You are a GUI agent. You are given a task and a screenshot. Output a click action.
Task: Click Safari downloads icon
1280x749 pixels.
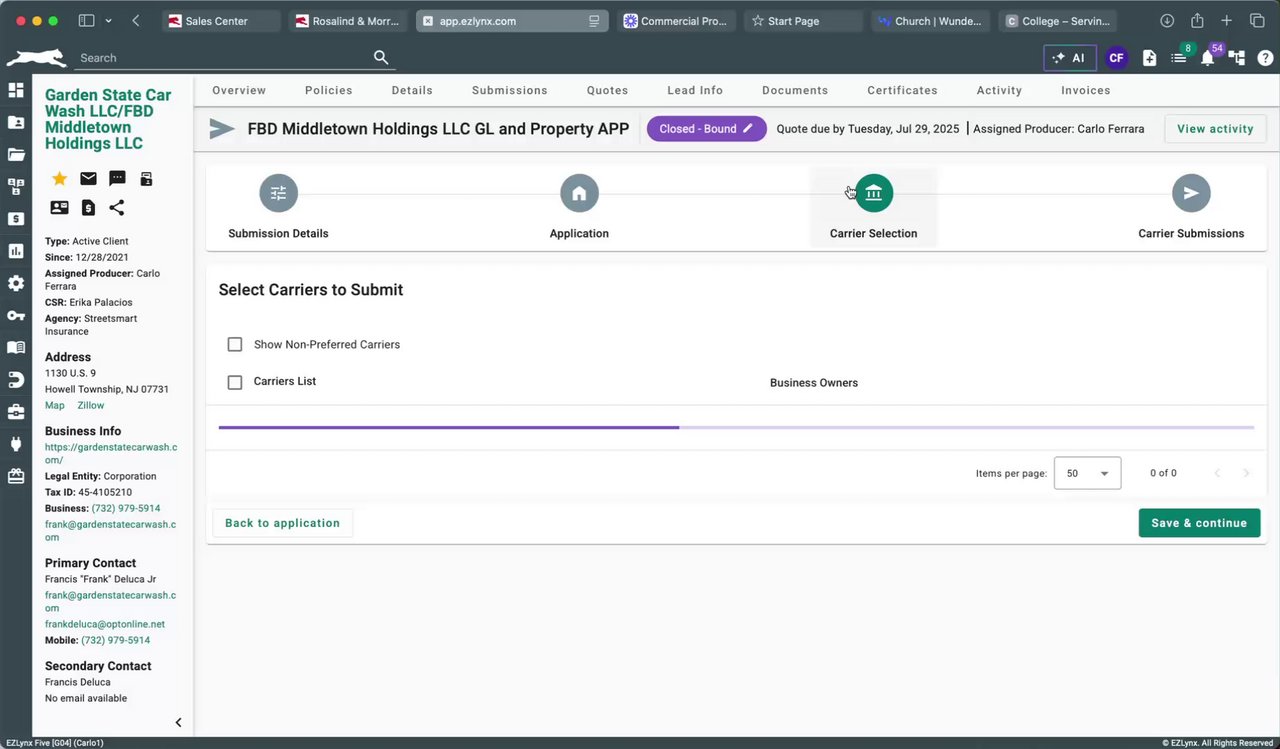point(1167,21)
